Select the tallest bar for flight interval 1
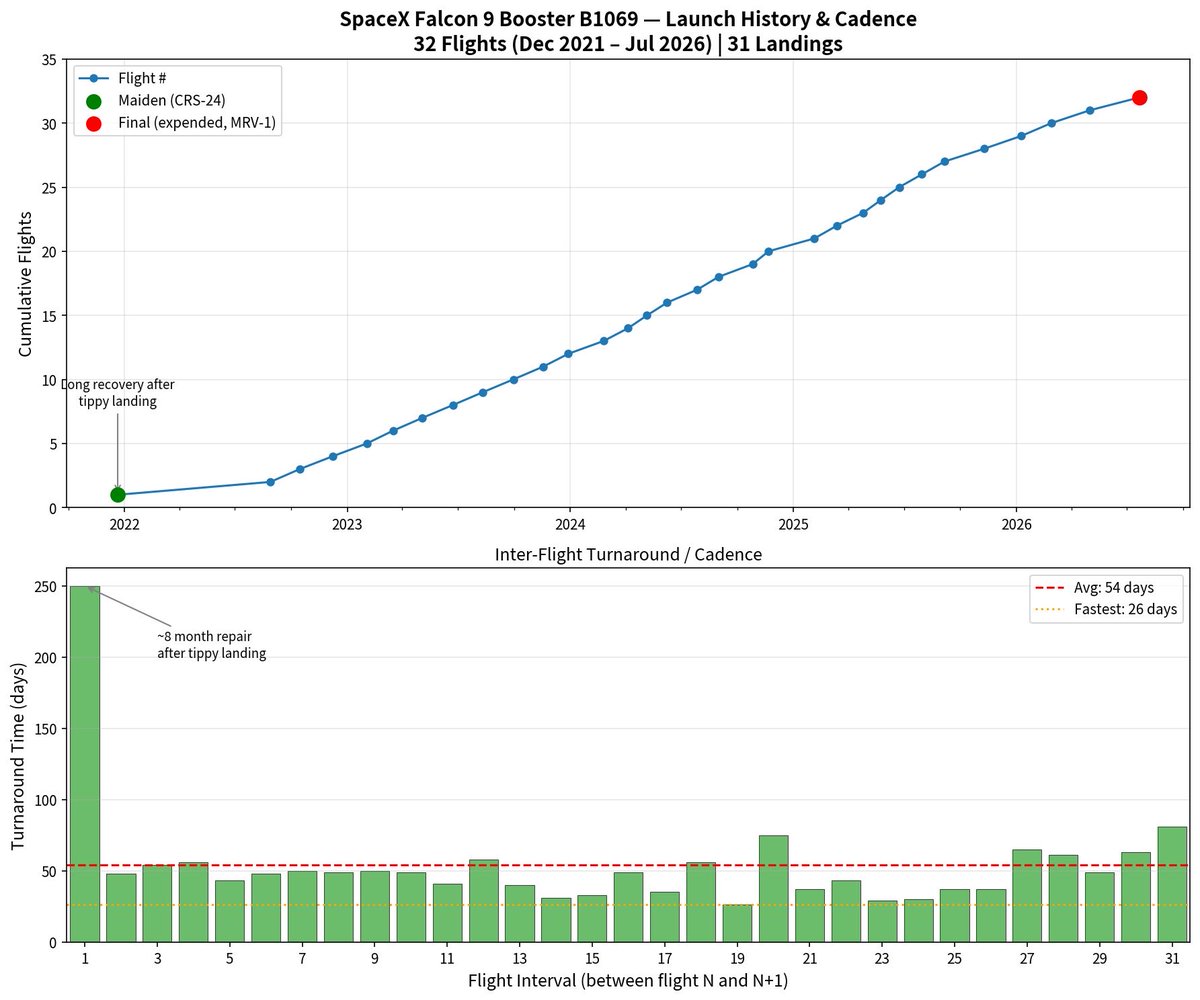This screenshot has height=1000, width=1200. (x=85, y=764)
